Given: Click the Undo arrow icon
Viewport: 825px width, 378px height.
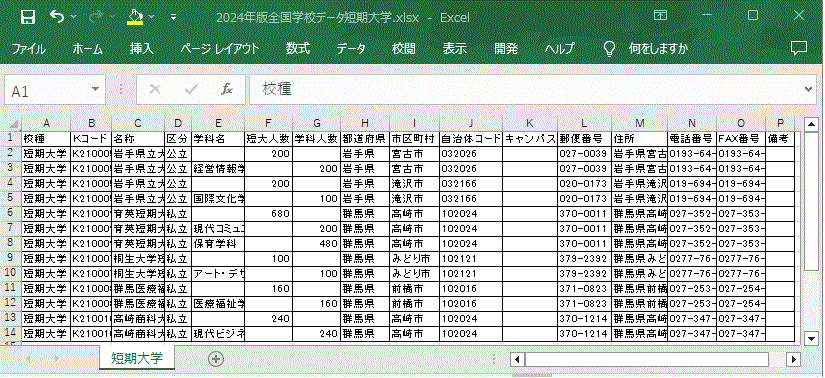Looking at the screenshot, I should click(x=57, y=17).
